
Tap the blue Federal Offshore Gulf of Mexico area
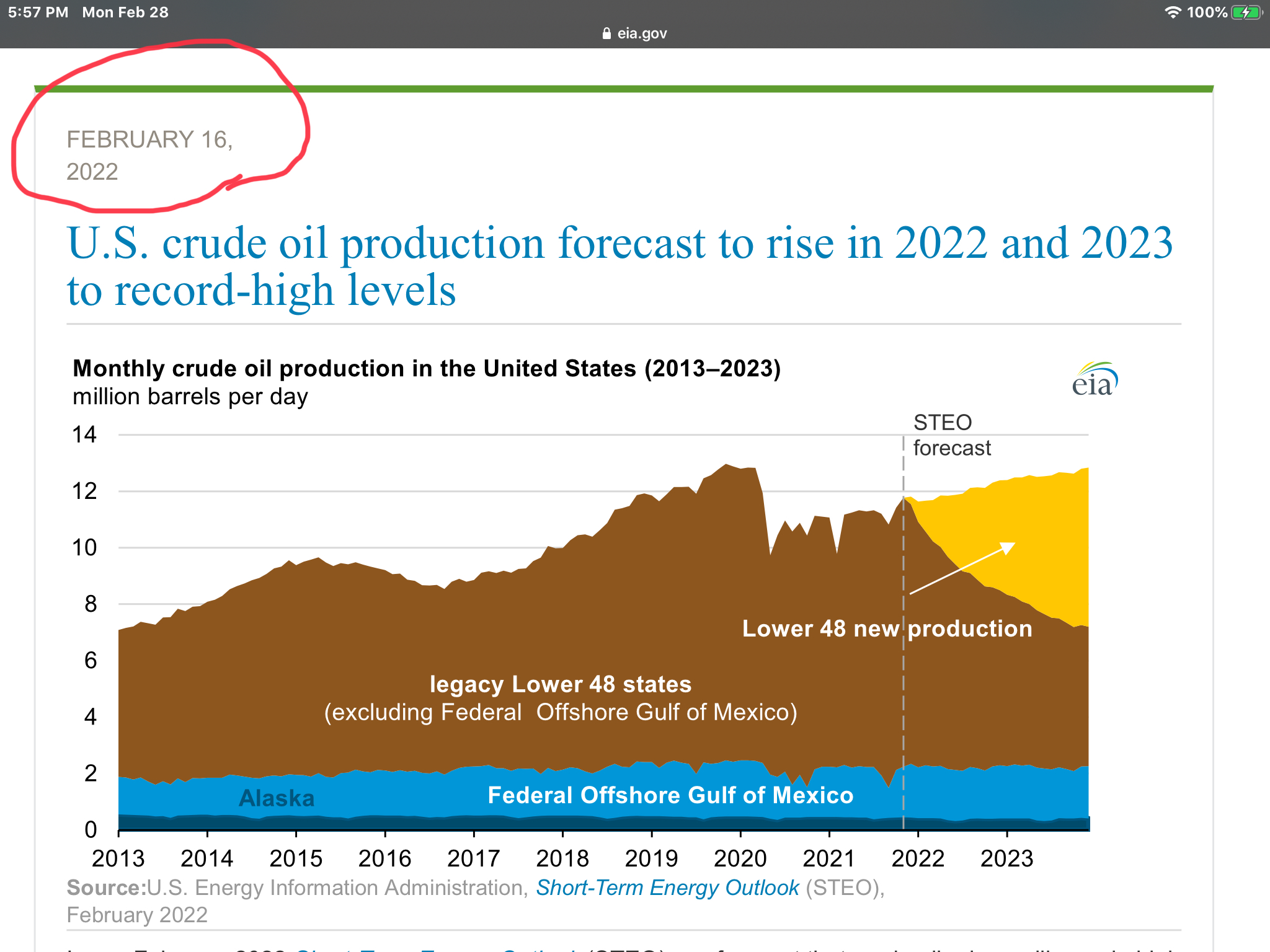[670, 795]
